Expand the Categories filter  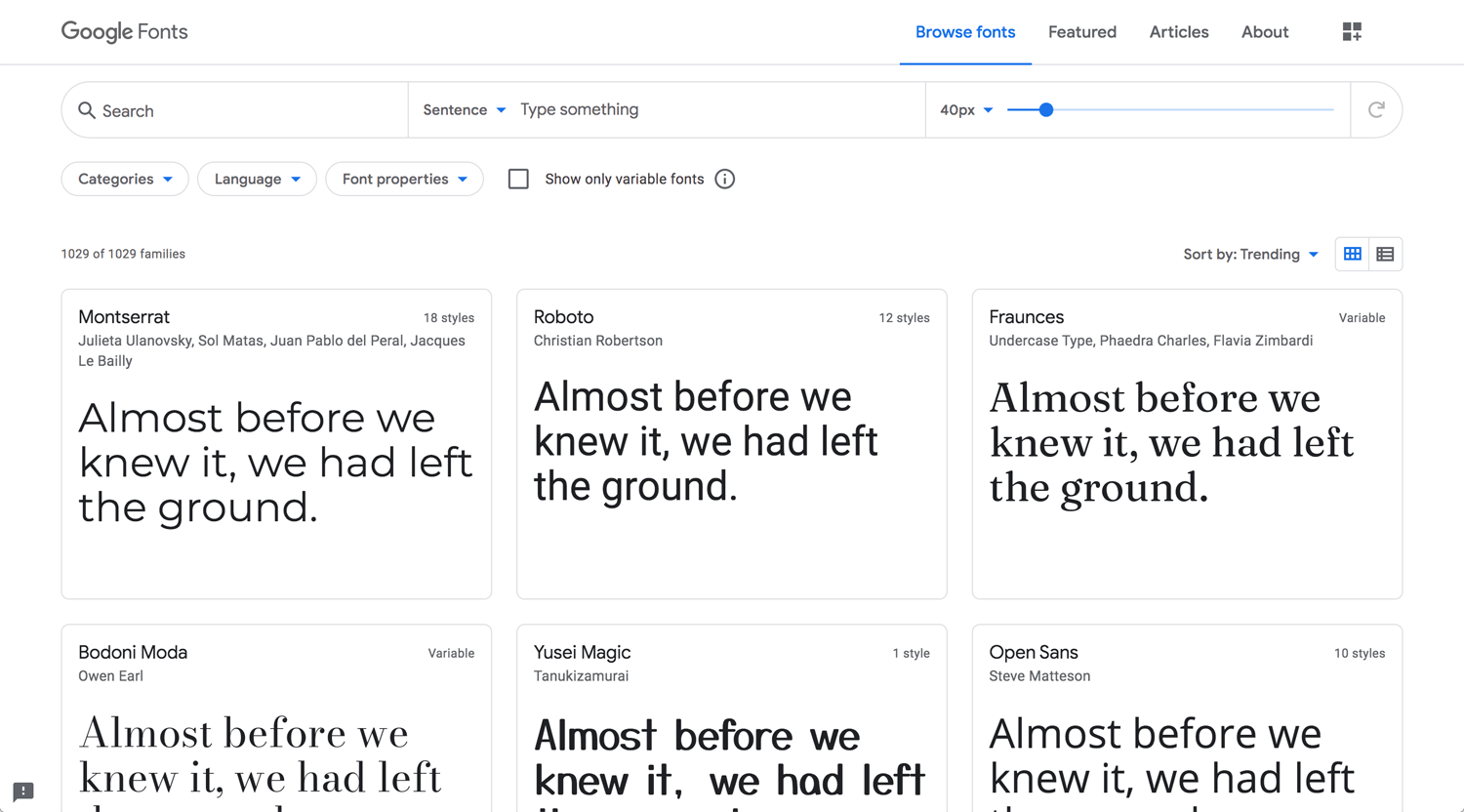[125, 179]
